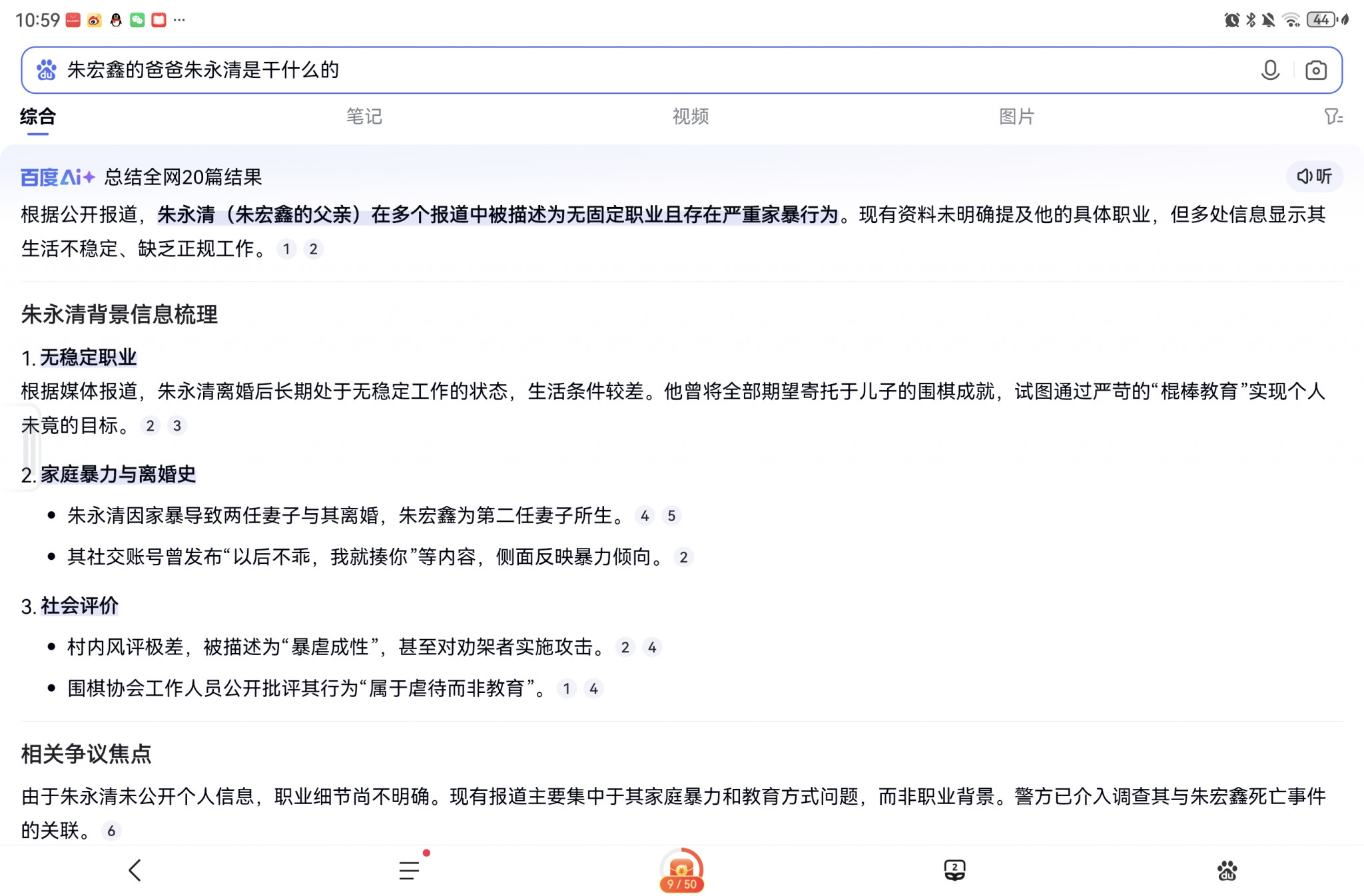1364x896 pixels.
Task: Open citation 4 after 对劝架者实施攻击
Action: coord(652,647)
